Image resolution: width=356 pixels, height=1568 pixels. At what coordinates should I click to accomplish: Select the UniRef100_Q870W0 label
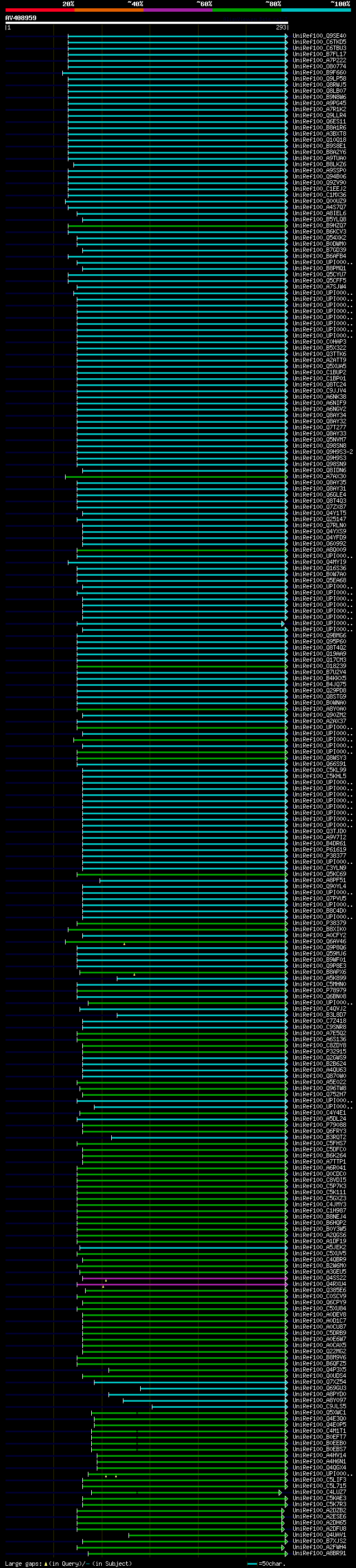tap(319, 1076)
